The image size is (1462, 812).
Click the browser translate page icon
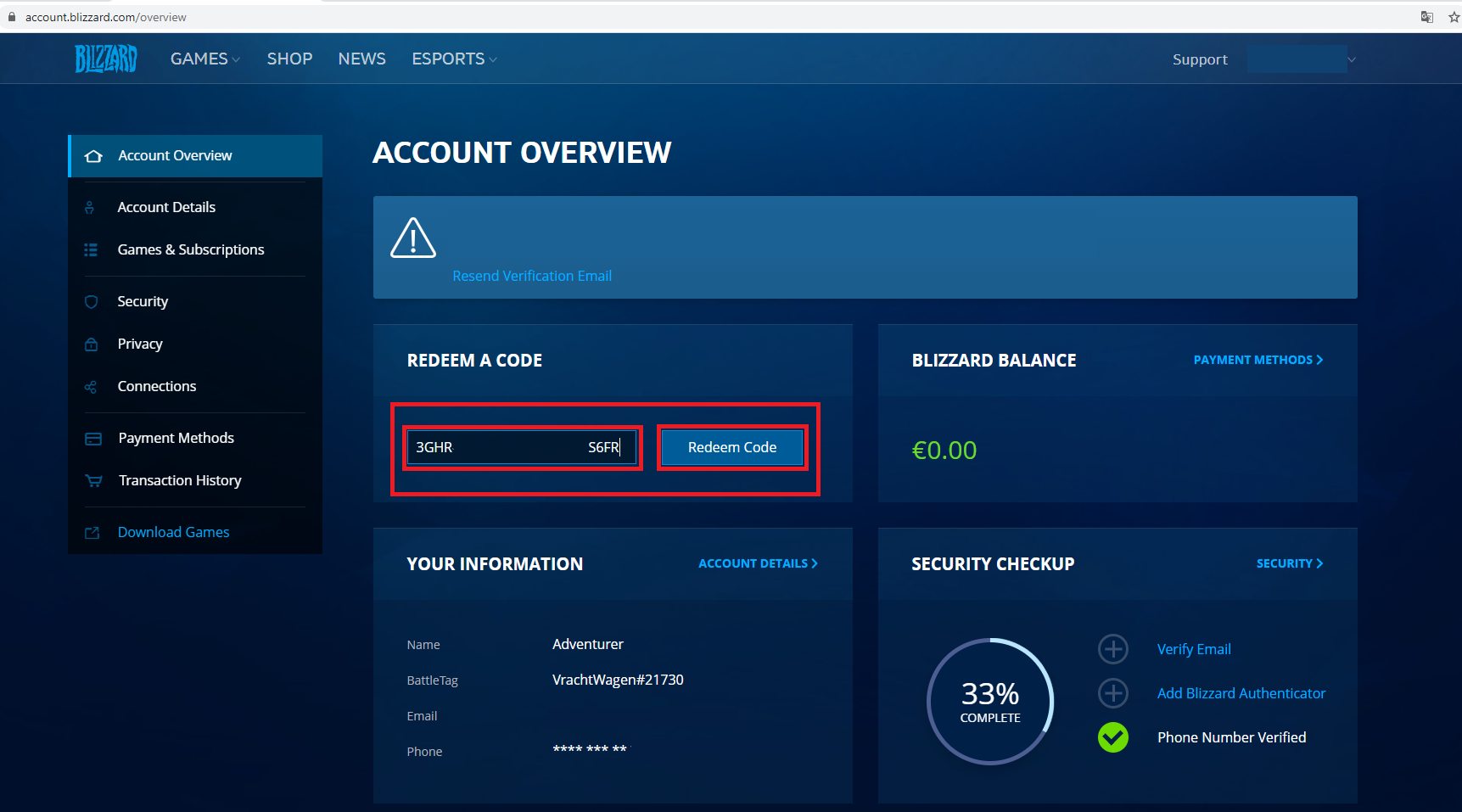1427,17
